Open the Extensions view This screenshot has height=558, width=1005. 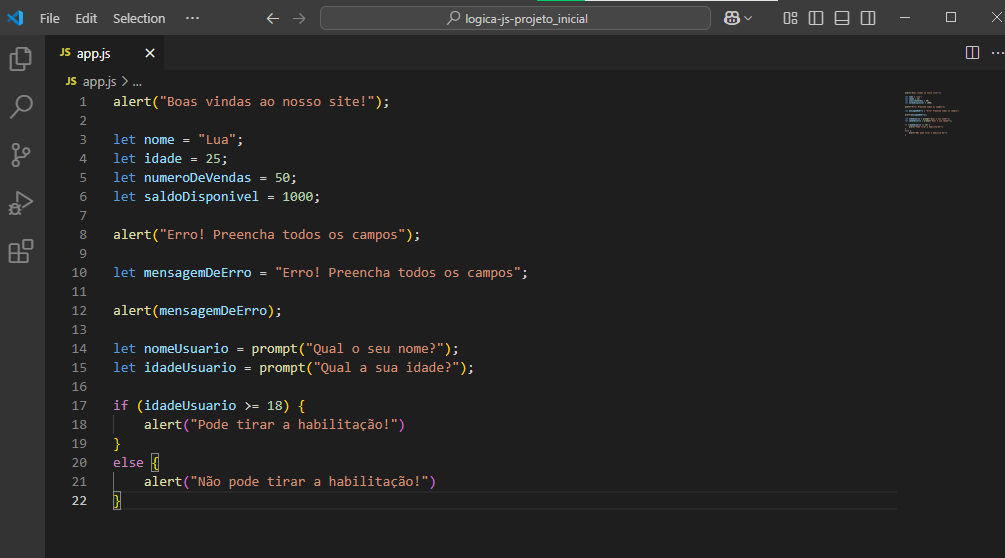point(21,251)
